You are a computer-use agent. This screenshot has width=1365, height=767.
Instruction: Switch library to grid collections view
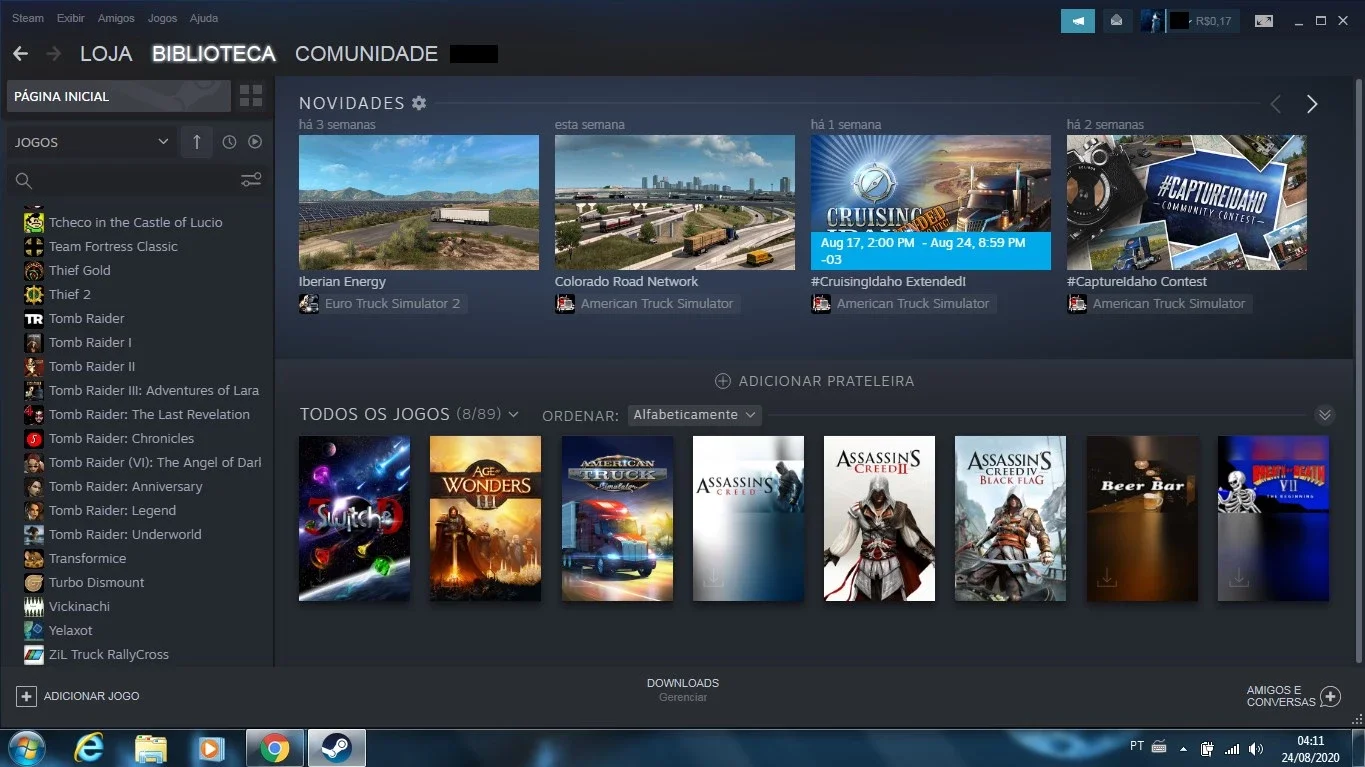click(x=251, y=96)
